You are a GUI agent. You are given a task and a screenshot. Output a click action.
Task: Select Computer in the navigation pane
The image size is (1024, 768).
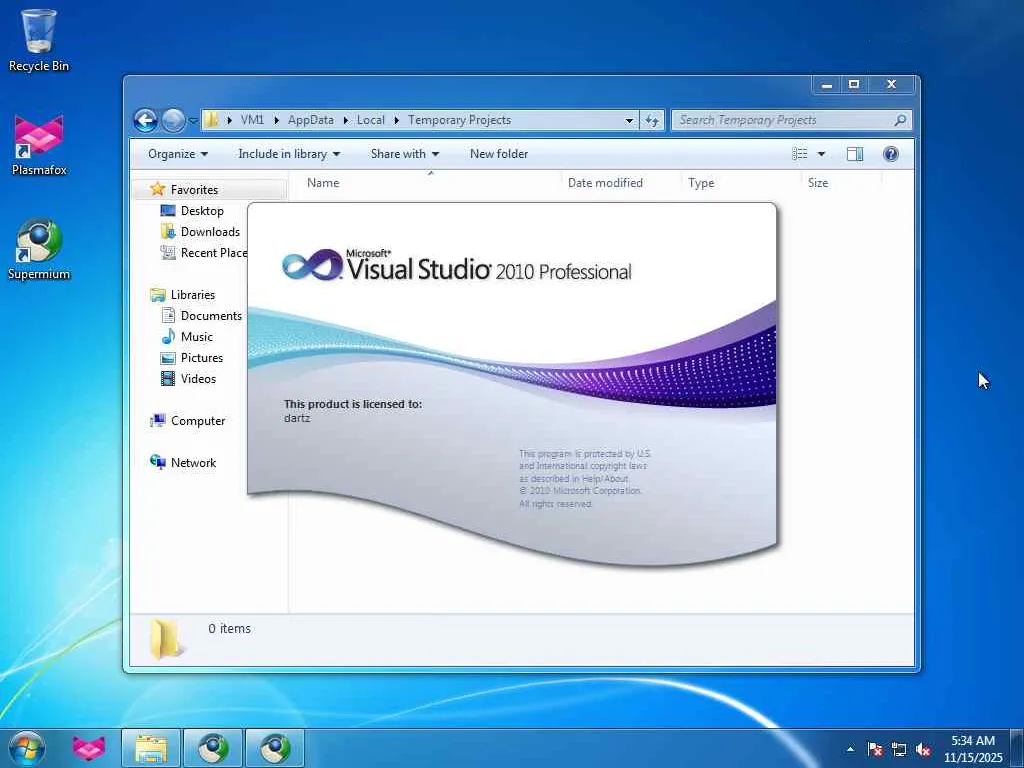[x=197, y=421]
